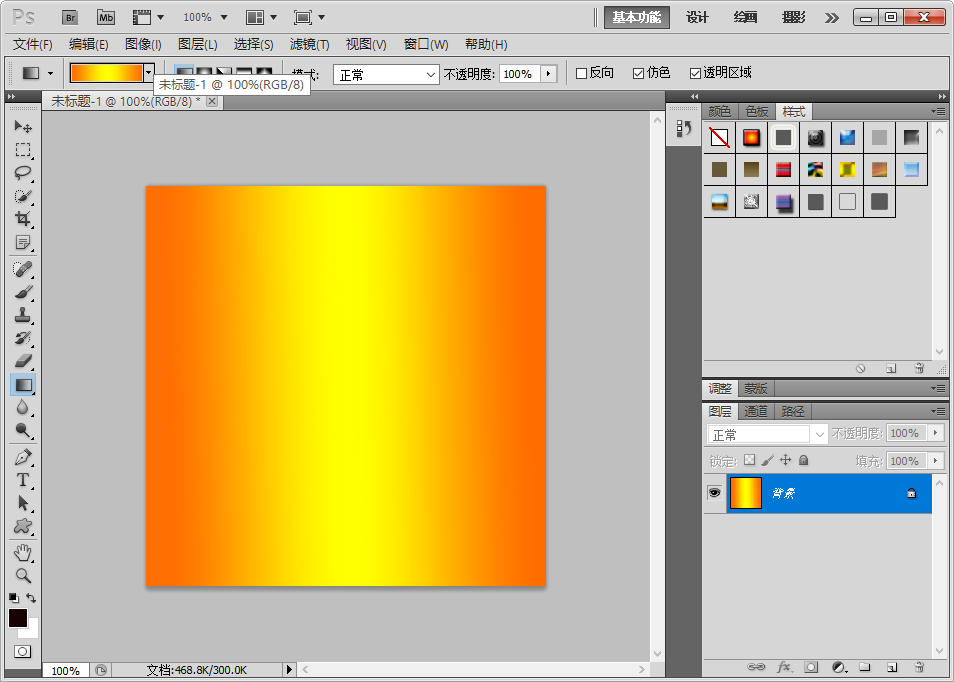Hide the 背景 layer with eye icon

coord(714,493)
